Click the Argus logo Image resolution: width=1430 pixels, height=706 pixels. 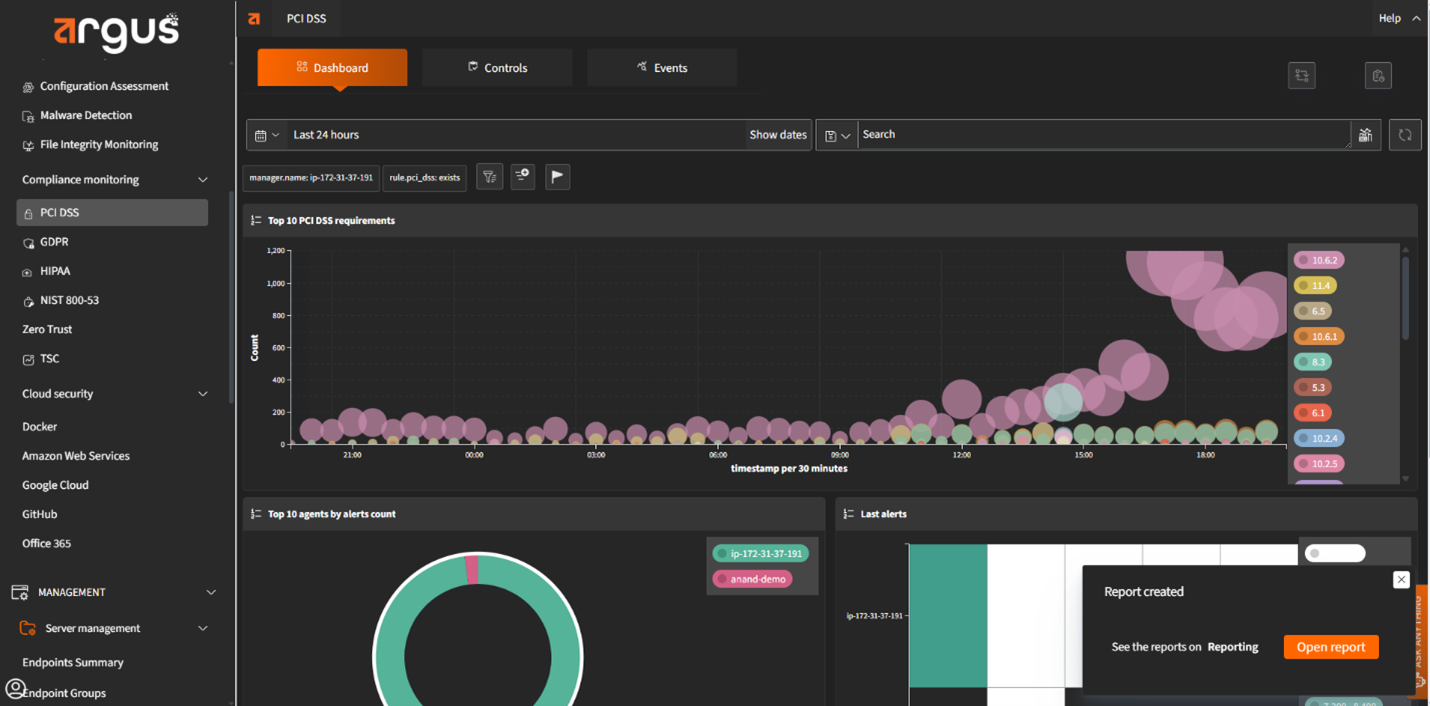click(x=116, y=32)
